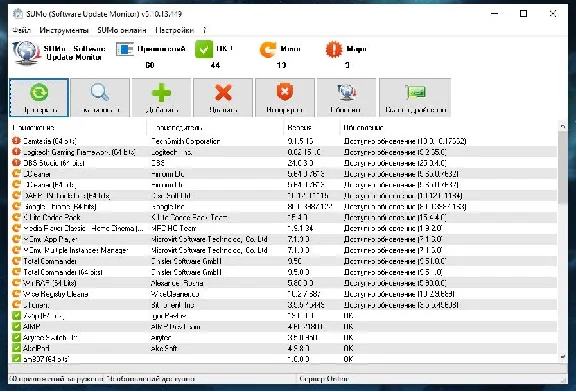Viewport: 576px width, 391px height.
Task: Select the MEmu Multiple Instances Manager row
Action: pos(283,250)
